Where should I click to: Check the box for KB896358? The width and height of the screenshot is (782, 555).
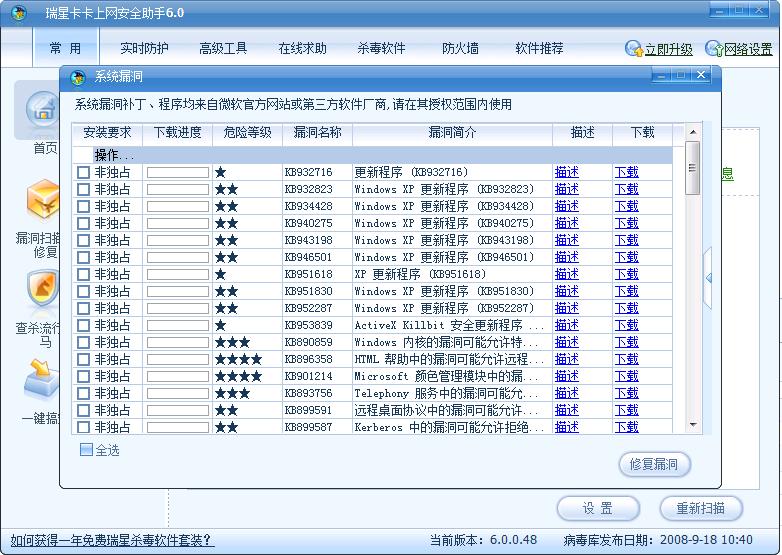(83, 359)
